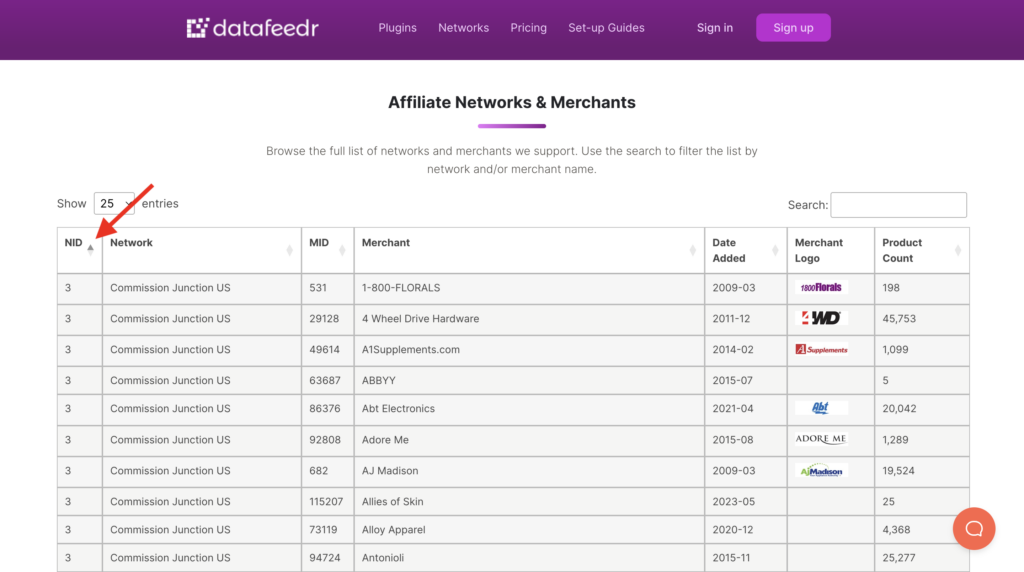Click the Adore Me merchant logo
1024x572 pixels.
[x=821, y=439]
